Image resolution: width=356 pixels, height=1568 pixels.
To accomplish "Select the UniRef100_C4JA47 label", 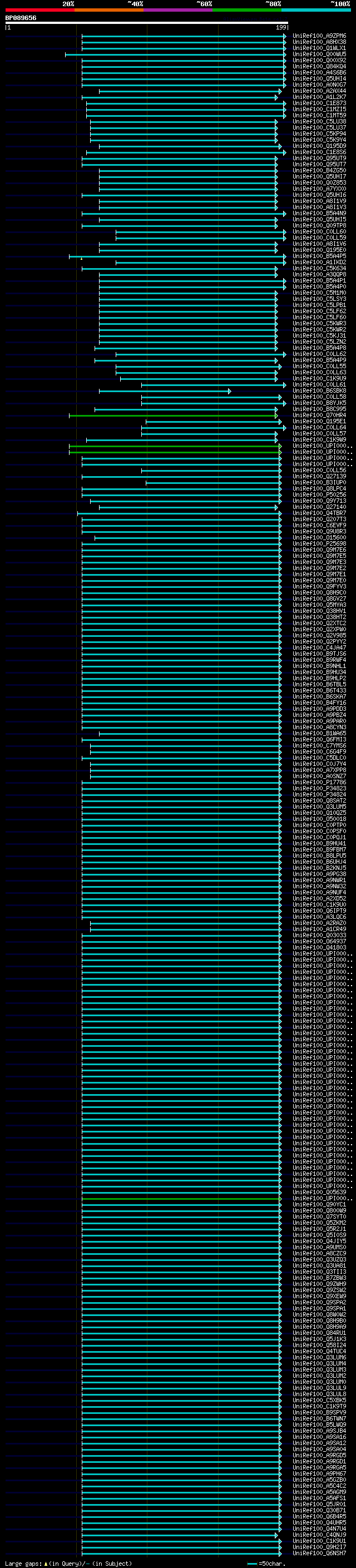I will coord(319,647).
